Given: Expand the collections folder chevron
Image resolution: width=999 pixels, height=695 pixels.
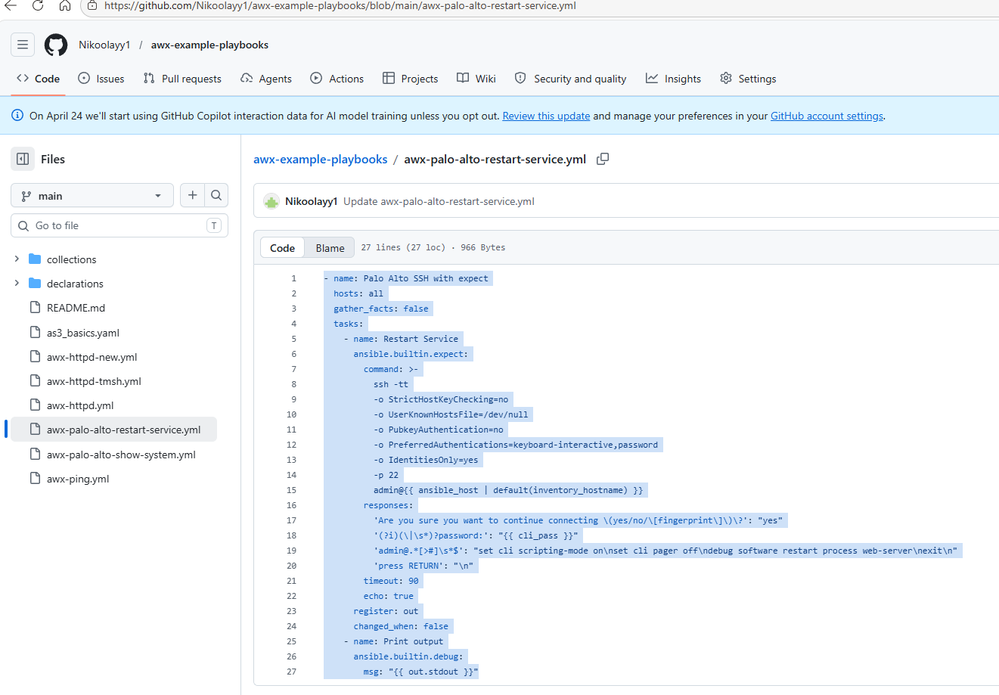Looking at the screenshot, I should click(x=17, y=259).
